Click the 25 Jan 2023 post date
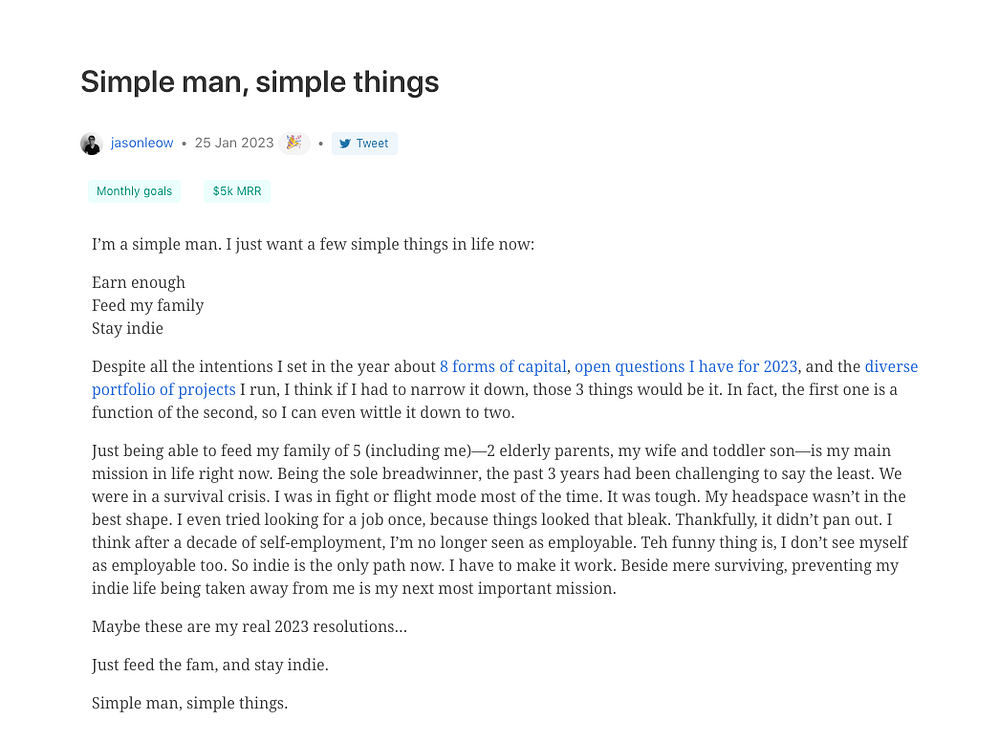 click(234, 143)
